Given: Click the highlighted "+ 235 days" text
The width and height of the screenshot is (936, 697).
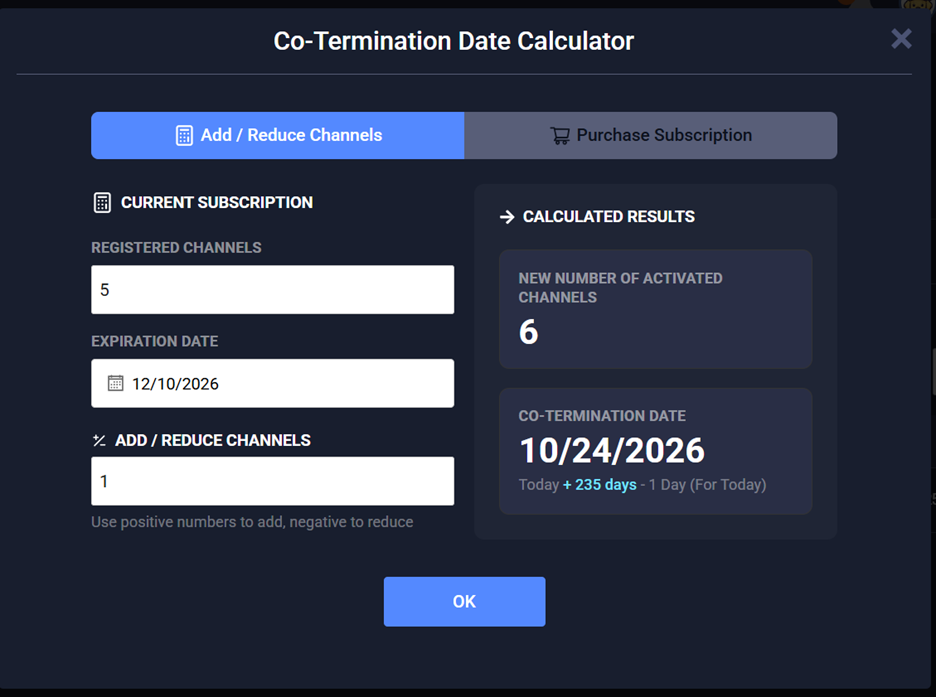Looking at the screenshot, I should click(599, 485).
